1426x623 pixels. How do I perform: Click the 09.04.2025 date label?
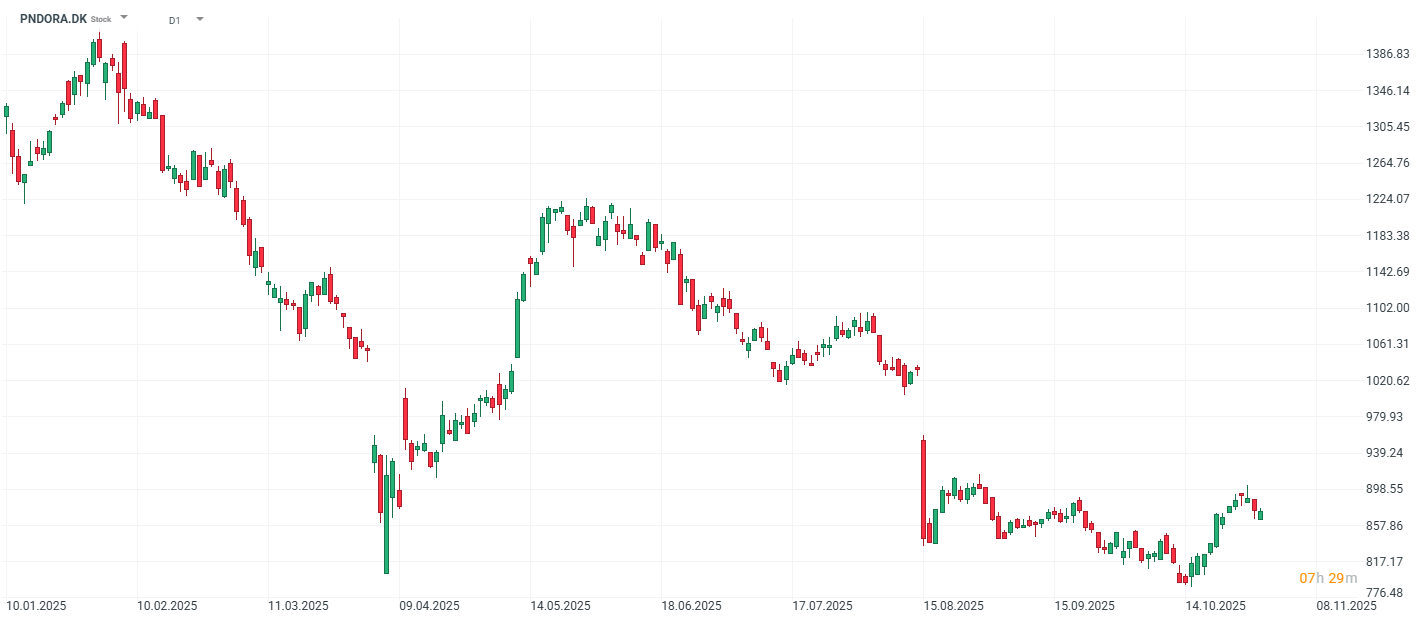tap(429, 606)
